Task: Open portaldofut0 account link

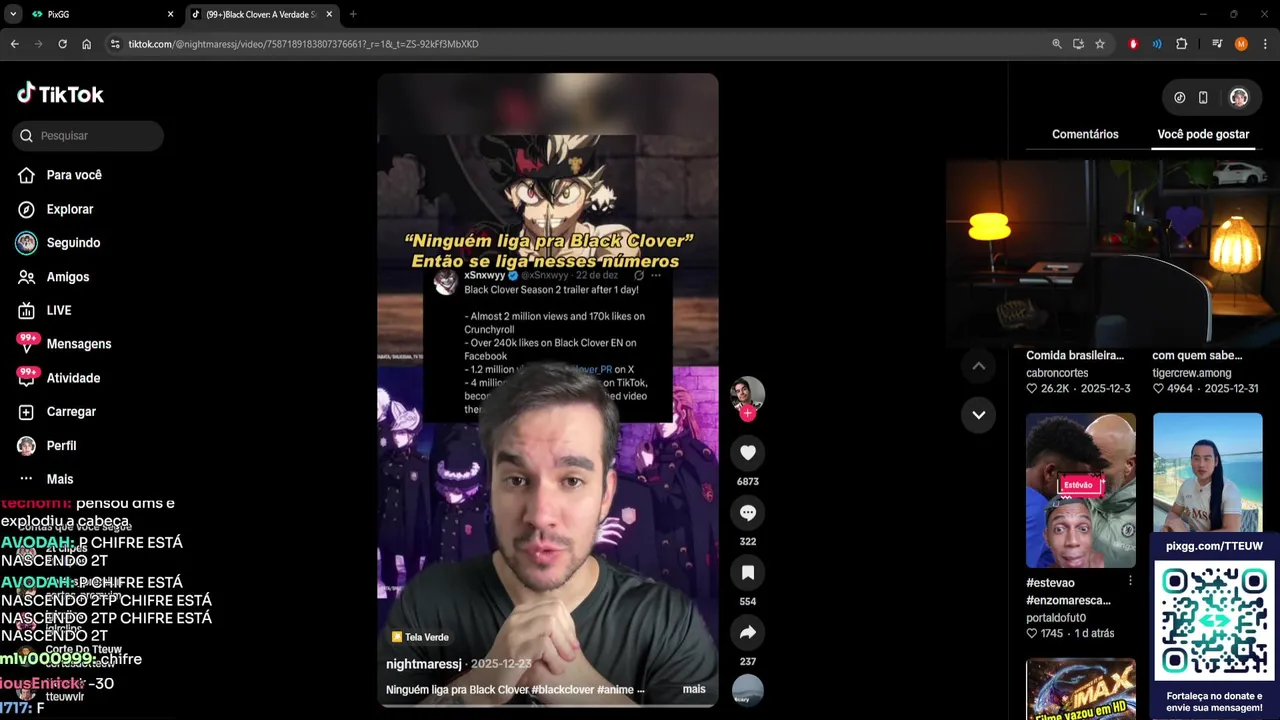Action: point(1056,618)
